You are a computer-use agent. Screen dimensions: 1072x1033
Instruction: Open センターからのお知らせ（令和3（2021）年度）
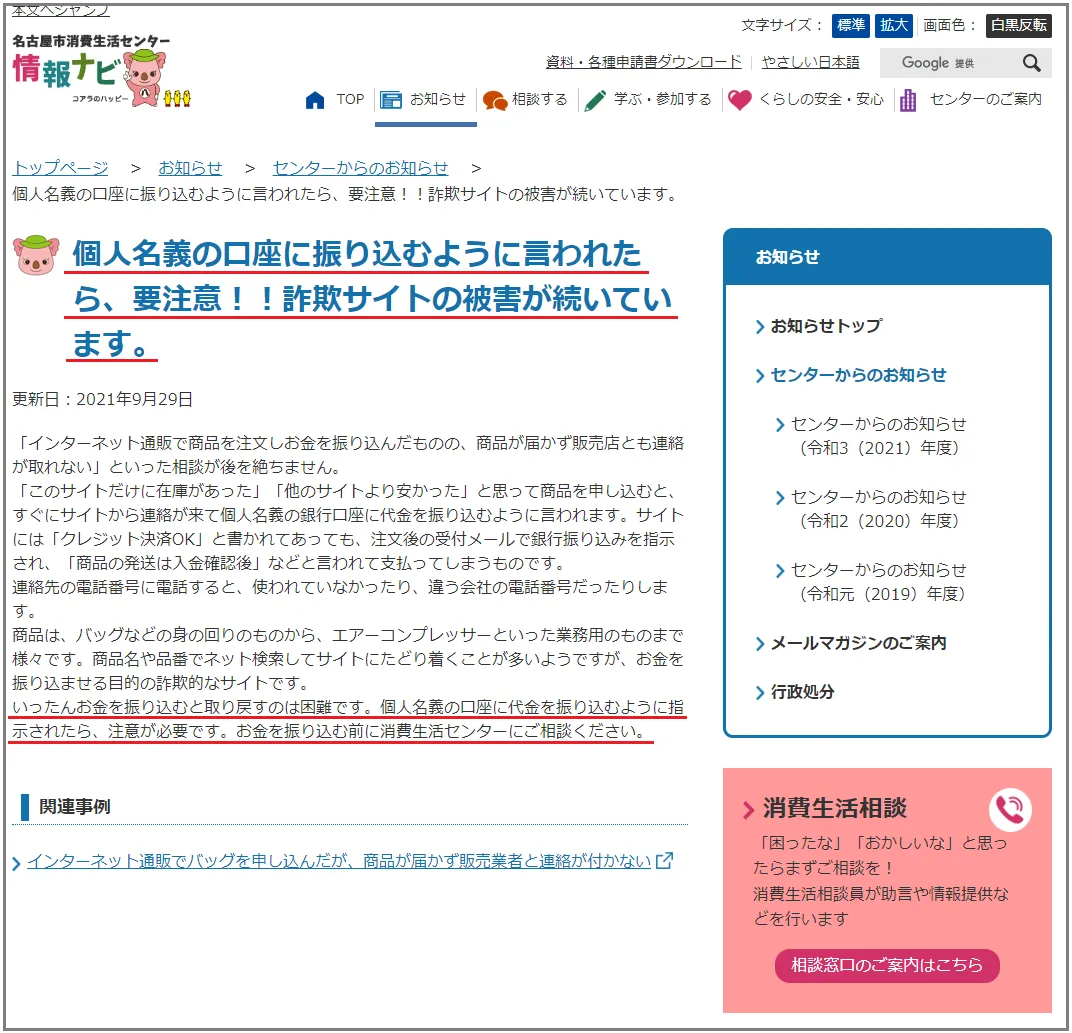tap(878, 436)
